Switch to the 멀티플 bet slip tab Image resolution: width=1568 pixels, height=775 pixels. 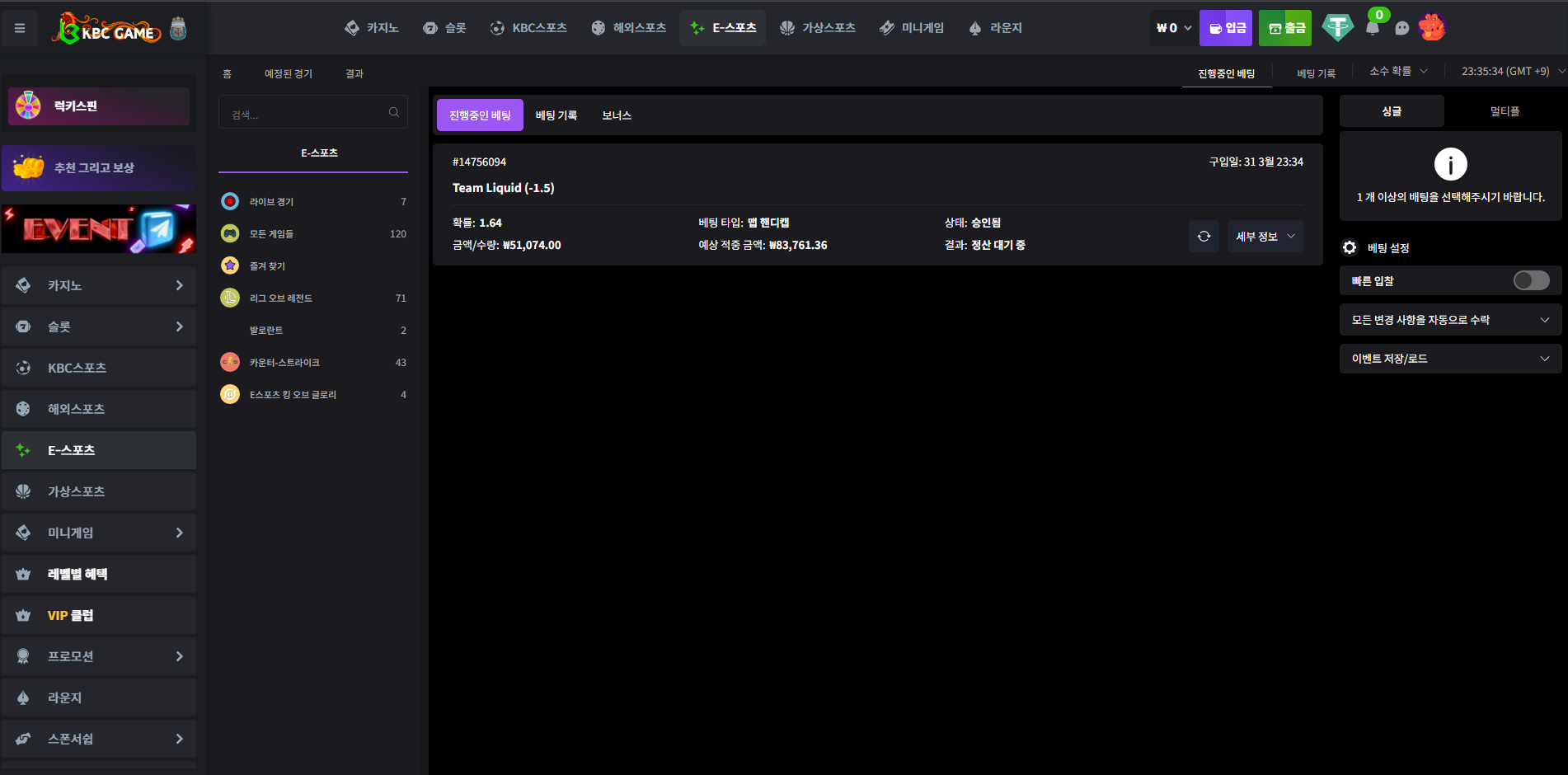1505,111
